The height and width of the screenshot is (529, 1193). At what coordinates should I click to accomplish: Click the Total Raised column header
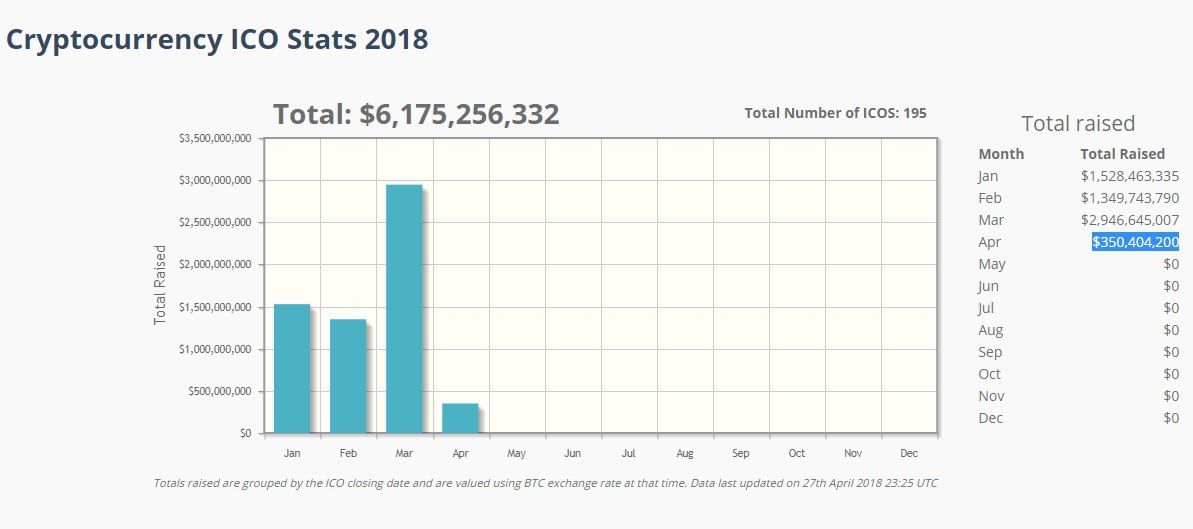(1122, 154)
